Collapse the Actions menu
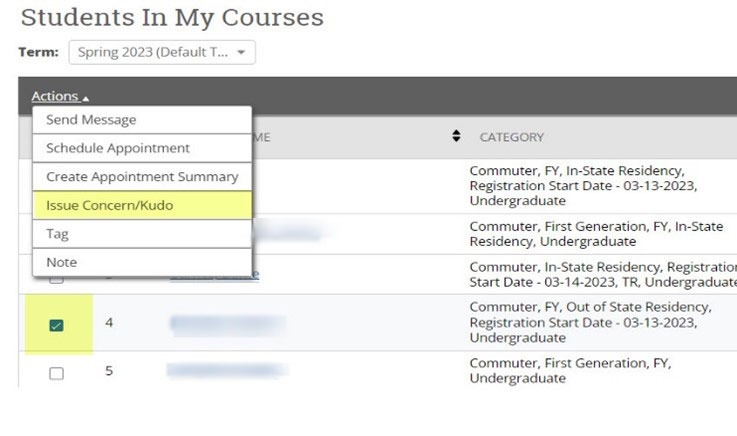The height and width of the screenshot is (436, 737). click(x=59, y=96)
